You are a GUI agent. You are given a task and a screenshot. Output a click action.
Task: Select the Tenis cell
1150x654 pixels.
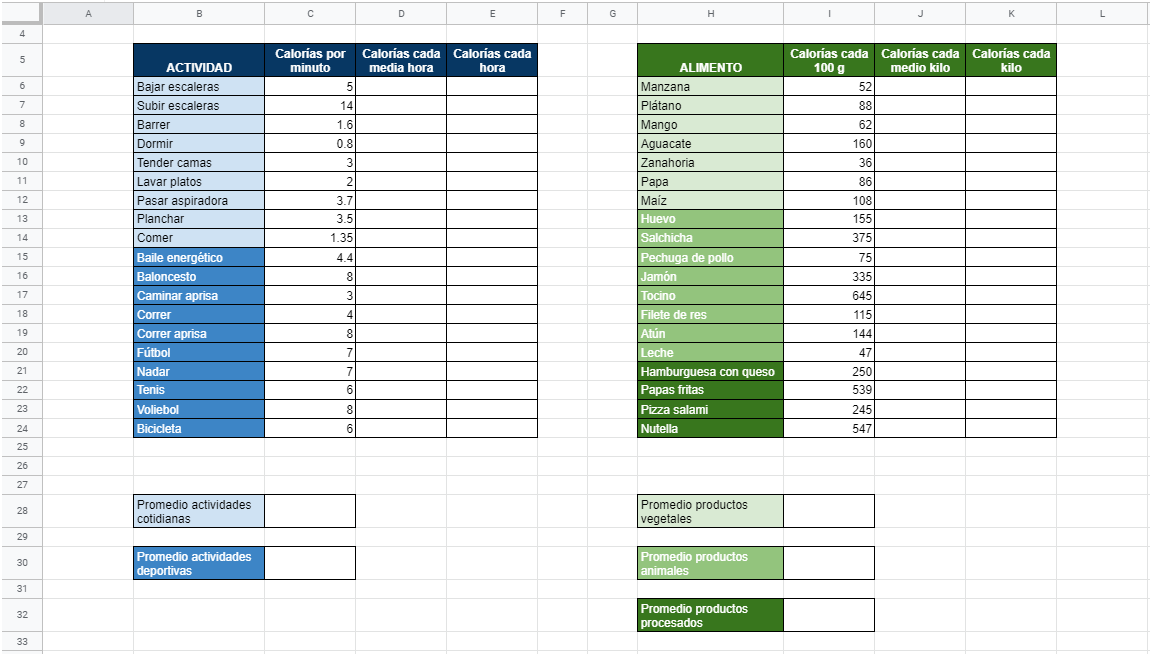(199, 390)
